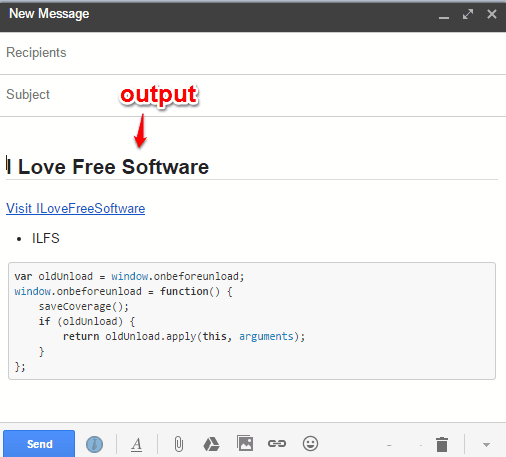Viewport: 506px width, 457px height.
Task: Send the composed email
Action: click(x=39, y=444)
